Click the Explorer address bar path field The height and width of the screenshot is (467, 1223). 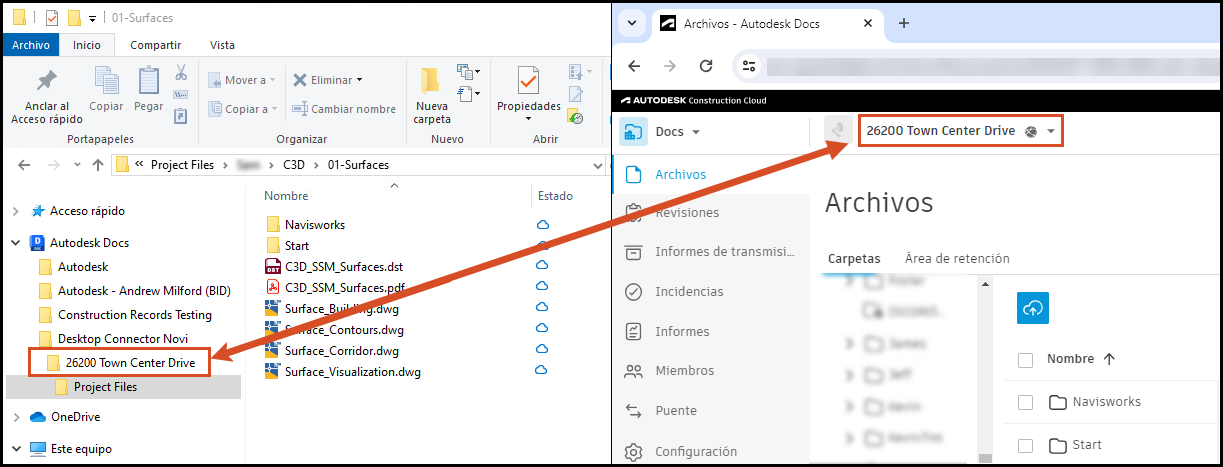click(x=358, y=164)
